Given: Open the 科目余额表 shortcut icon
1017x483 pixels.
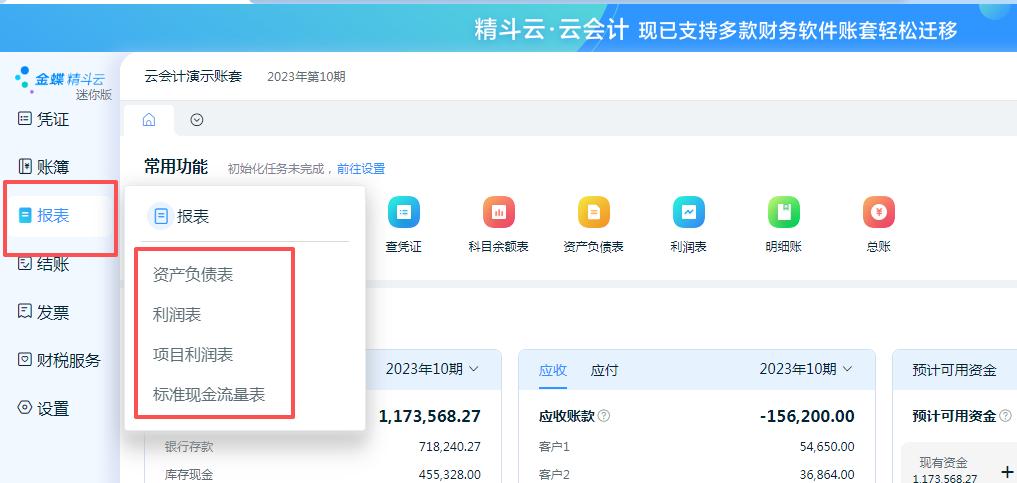Looking at the screenshot, I should pyautogui.click(x=498, y=213).
